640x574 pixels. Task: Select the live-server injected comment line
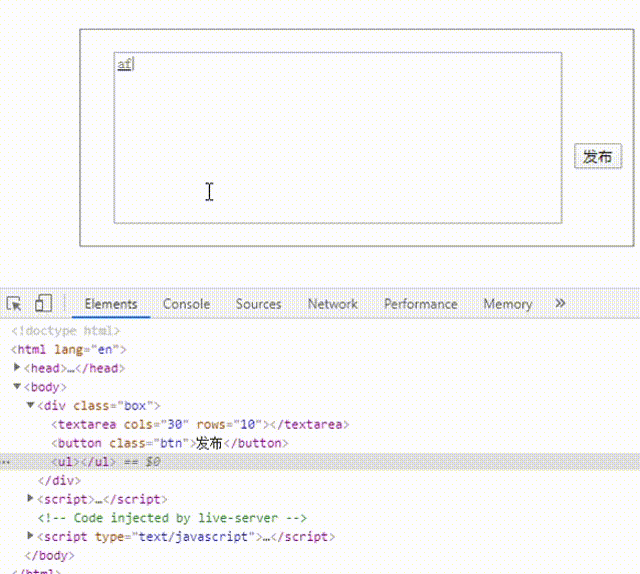[172, 518]
